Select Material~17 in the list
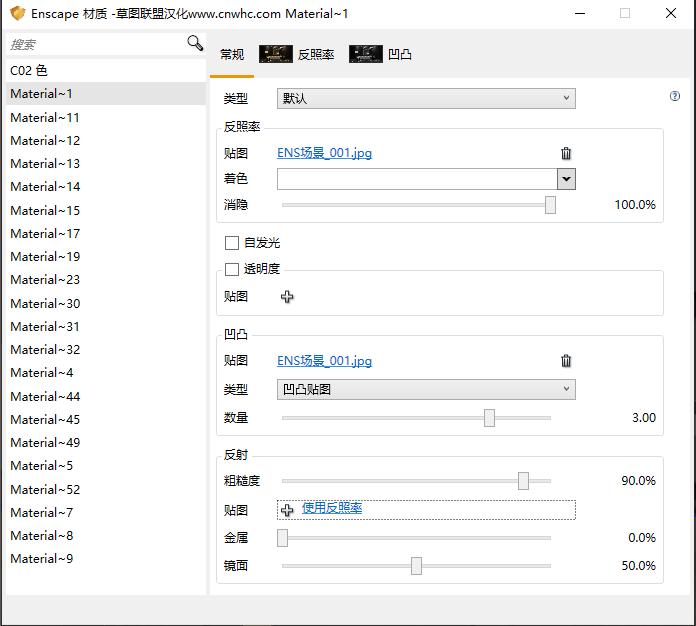Image resolution: width=696 pixels, height=626 pixels. (106, 234)
